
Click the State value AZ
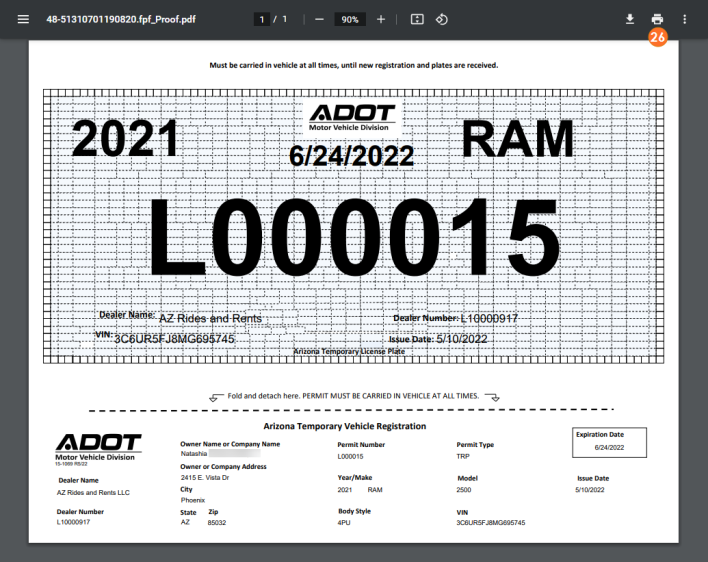185,522
